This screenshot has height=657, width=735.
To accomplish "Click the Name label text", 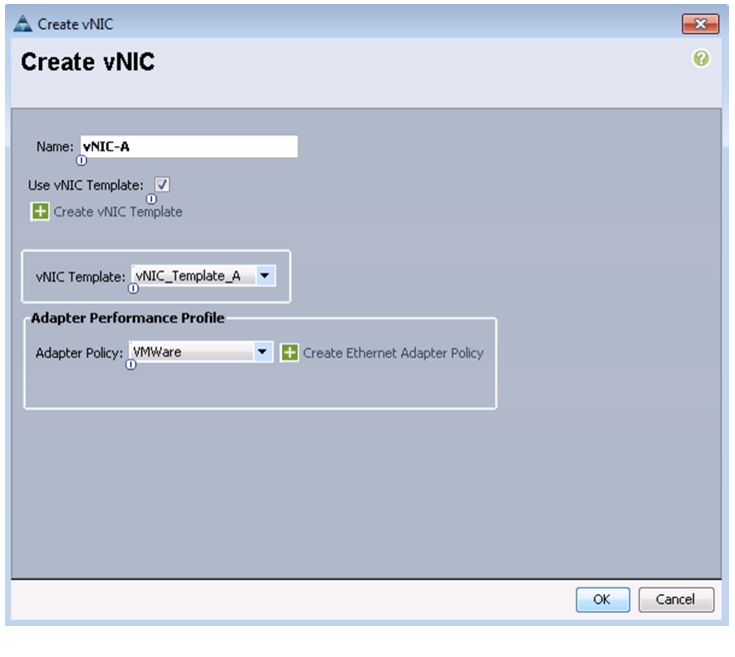I will pos(55,147).
